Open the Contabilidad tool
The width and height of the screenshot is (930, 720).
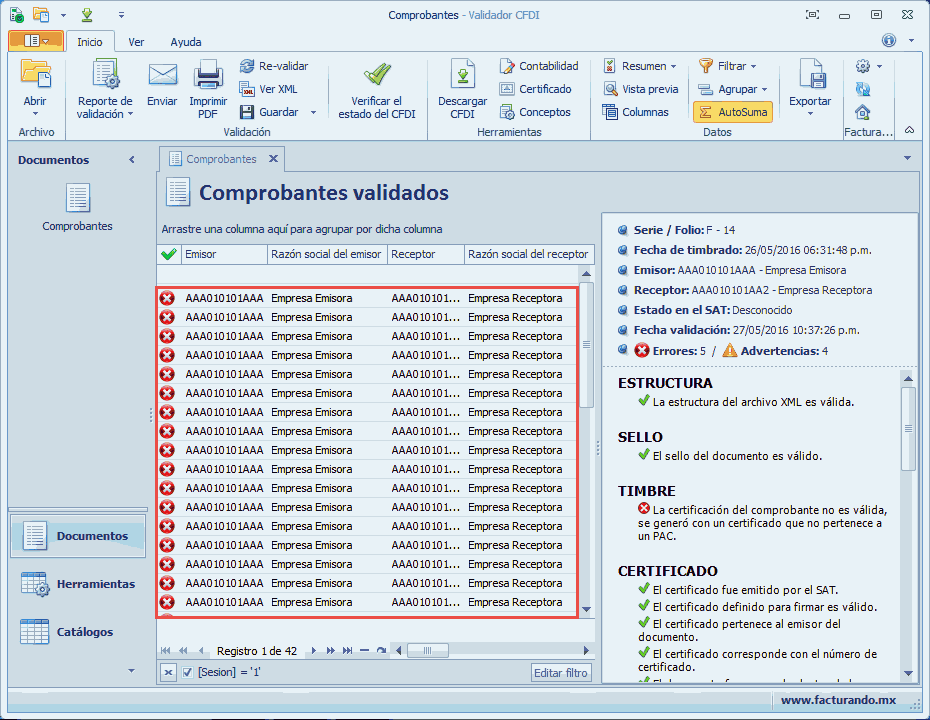(x=539, y=66)
